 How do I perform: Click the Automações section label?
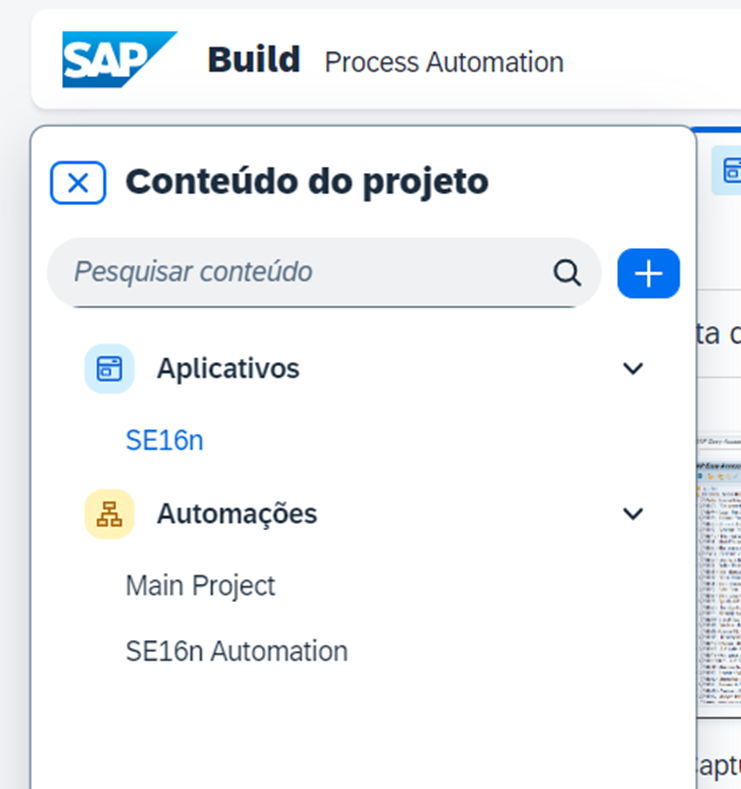click(237, 514)
